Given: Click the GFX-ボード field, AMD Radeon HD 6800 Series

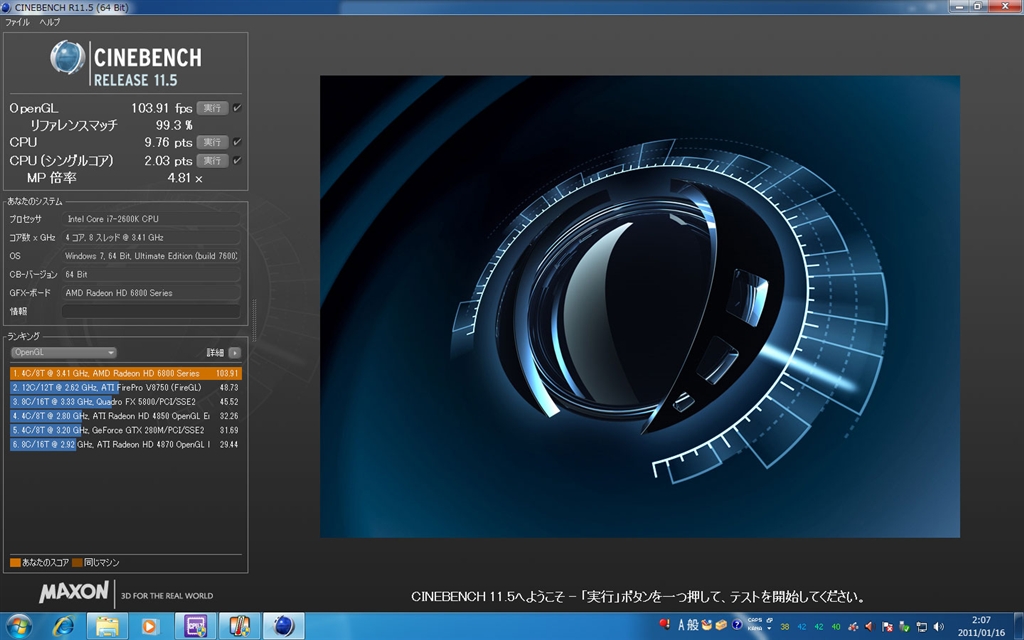Looking at the screenshot, I should (x=151, y=293).
